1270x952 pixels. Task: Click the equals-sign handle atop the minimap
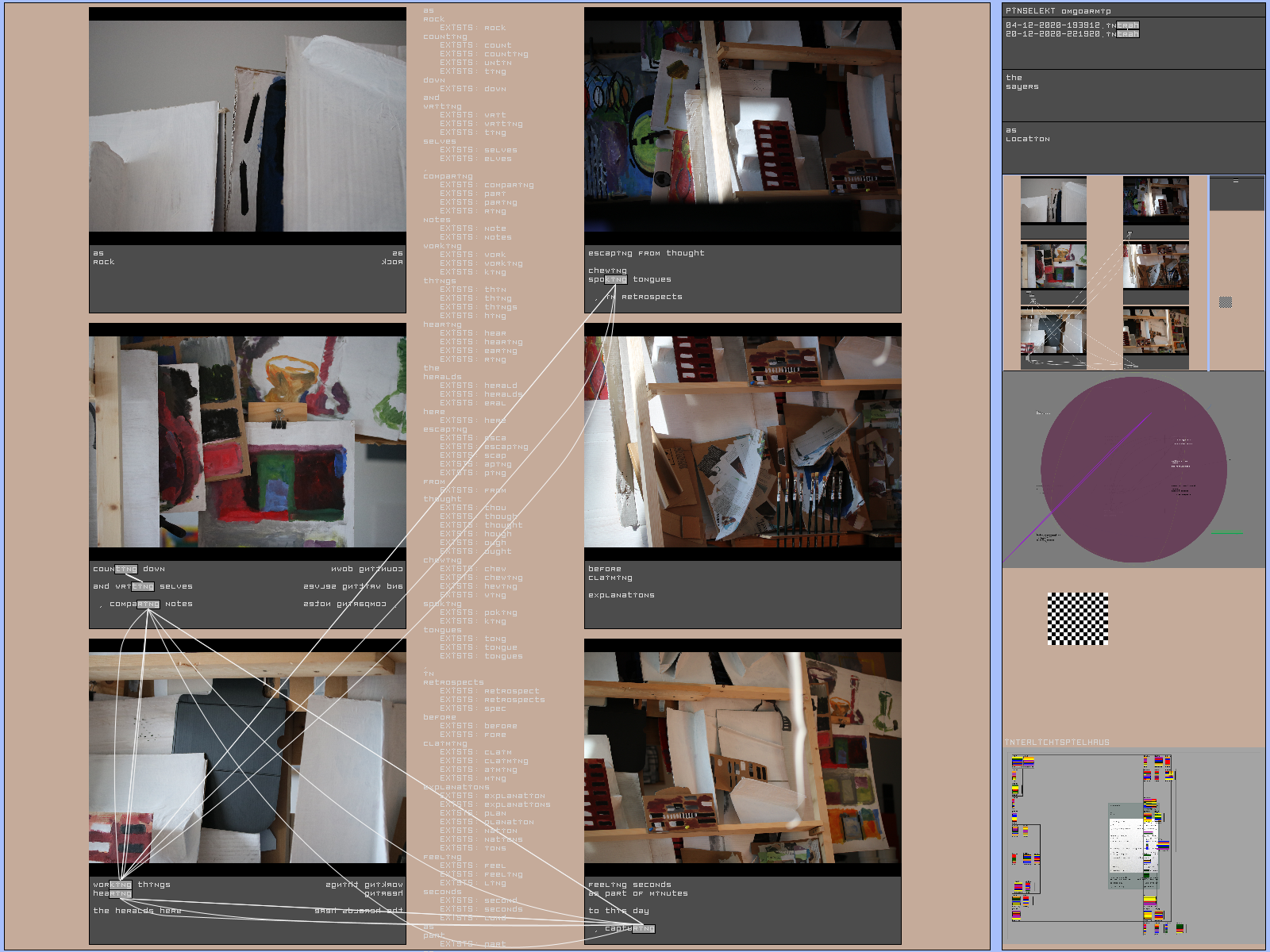pos(1235,182)
